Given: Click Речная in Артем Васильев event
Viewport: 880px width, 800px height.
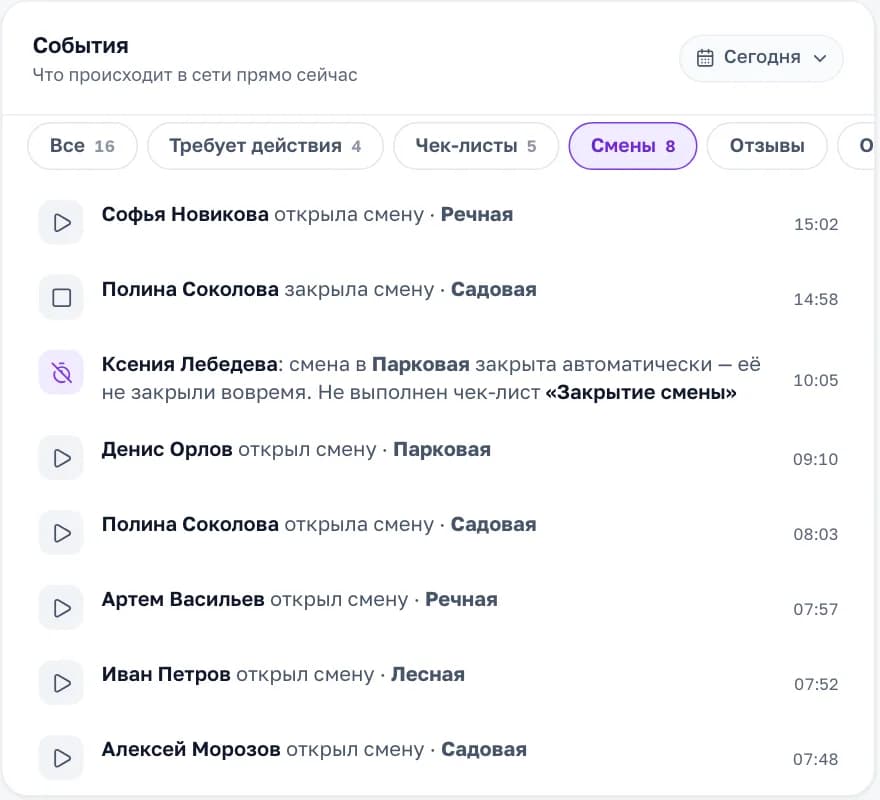Looking at the screenshot, I should click(x=461, y=600).
